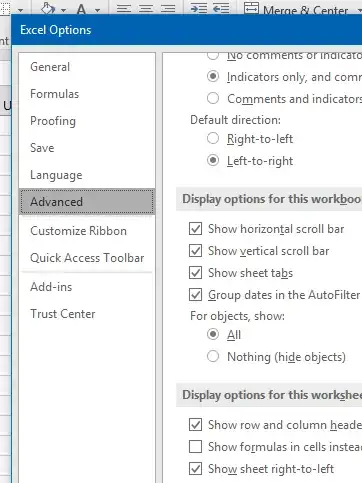Toggle Show horizontal scroll bar checkbox
Screen dimensions: 362x483
(x=195, y=229)
